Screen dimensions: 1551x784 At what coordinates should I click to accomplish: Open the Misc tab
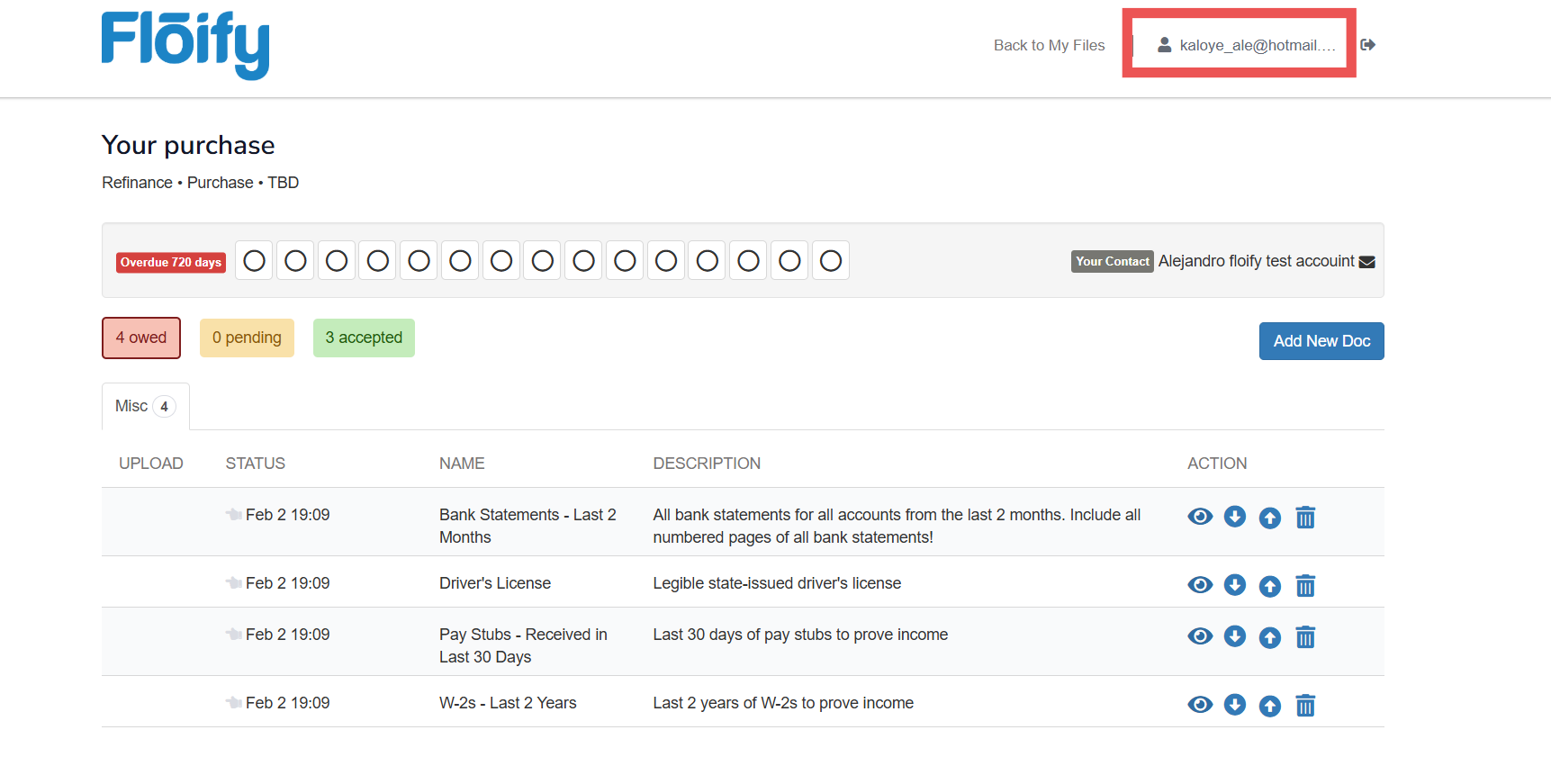(145, 407)
